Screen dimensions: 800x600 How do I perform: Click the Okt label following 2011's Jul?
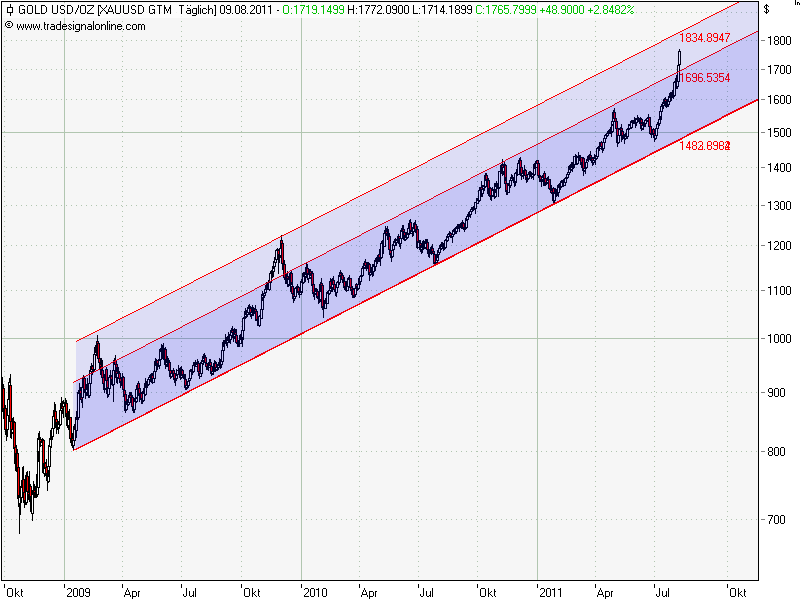[x=738, y=592]
